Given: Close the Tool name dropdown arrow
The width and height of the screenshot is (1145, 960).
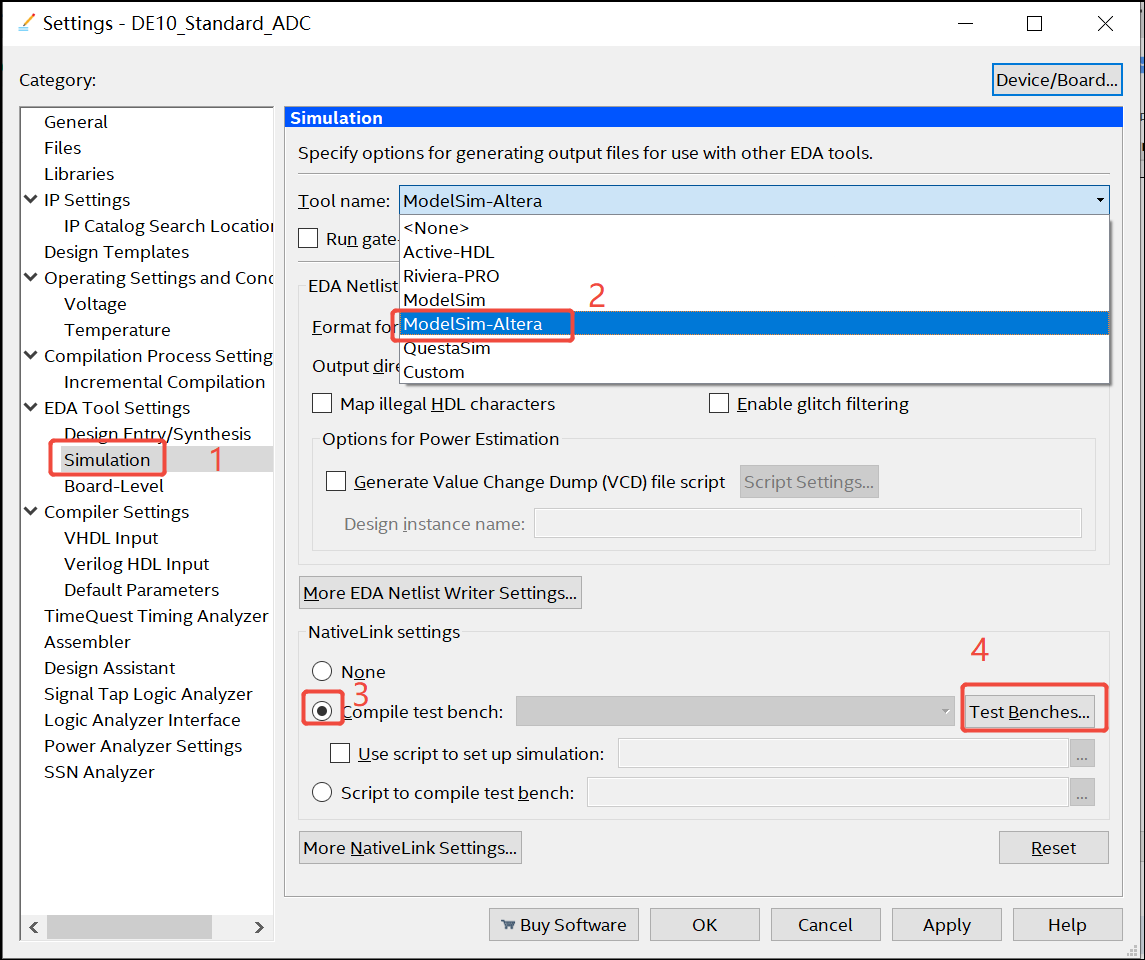Looking at the screenshot, I should point(1100,200).
